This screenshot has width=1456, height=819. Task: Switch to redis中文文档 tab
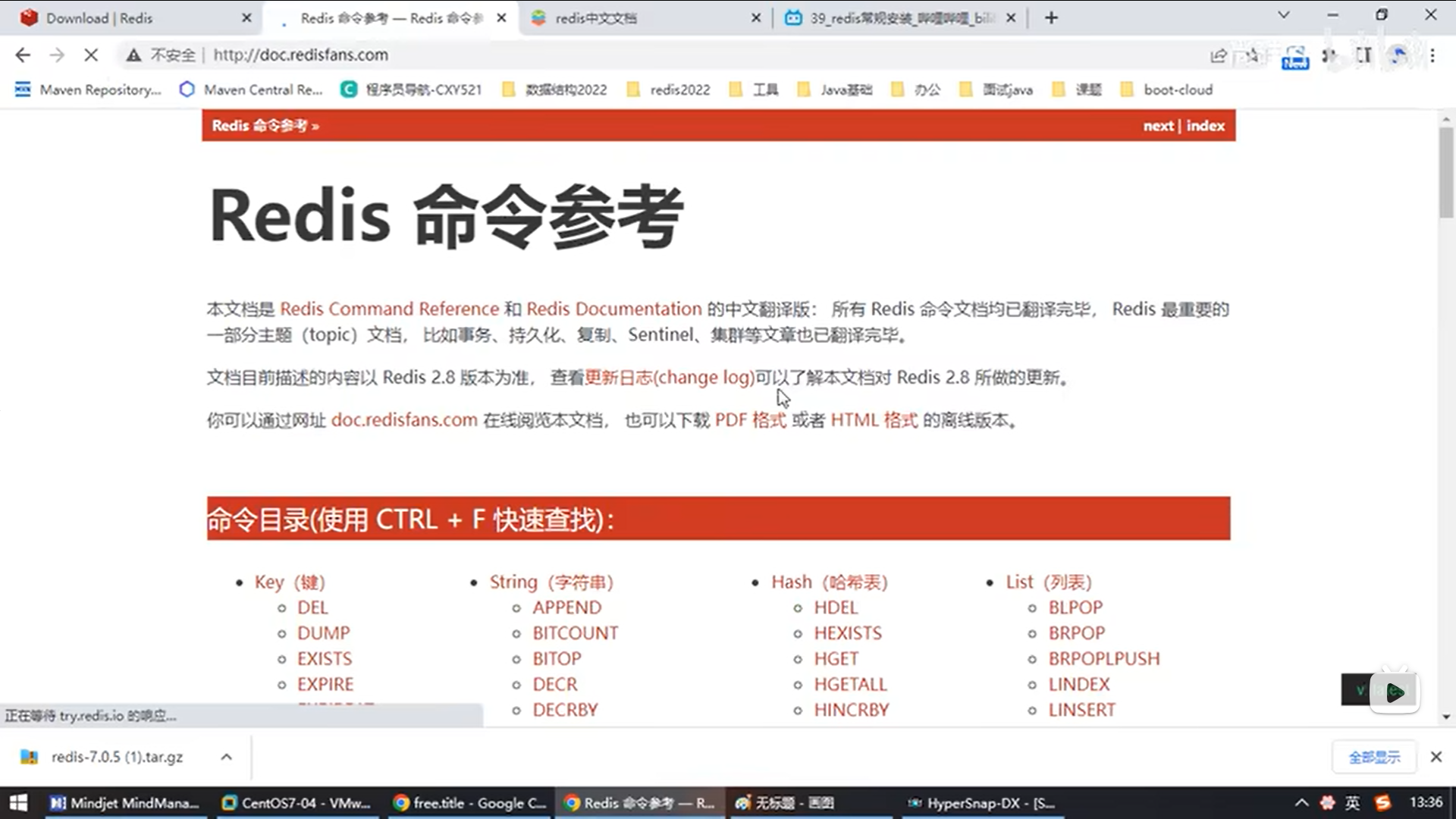click(595, 17)
